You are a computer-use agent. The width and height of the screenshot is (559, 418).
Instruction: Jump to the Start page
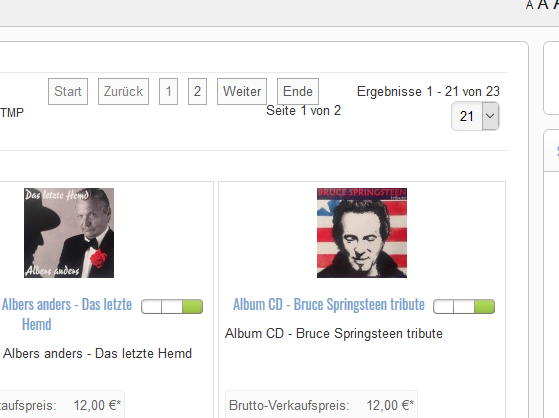(68, 91)
